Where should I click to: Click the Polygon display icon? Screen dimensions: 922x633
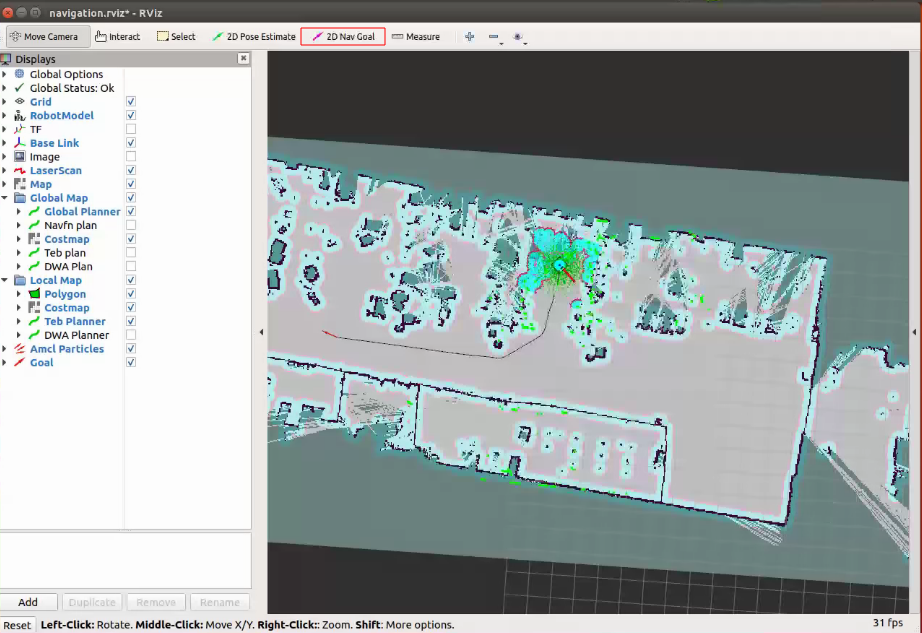(x=34, y=294)
